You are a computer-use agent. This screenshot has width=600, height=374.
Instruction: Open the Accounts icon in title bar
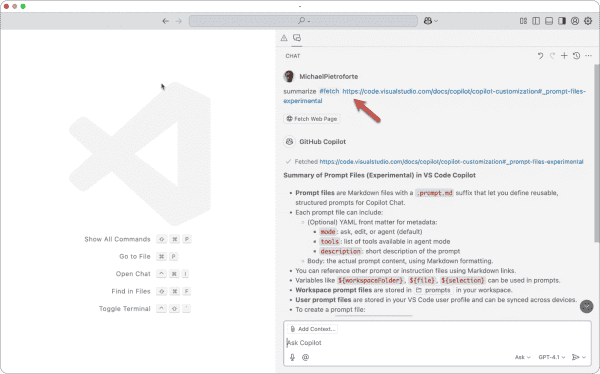[x=575, y=21]
